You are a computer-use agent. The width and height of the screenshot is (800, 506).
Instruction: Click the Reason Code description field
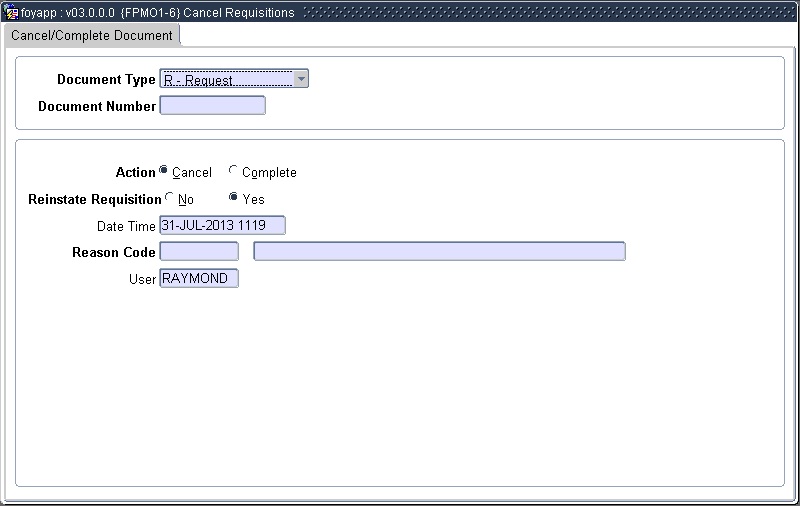click(439, 251)
